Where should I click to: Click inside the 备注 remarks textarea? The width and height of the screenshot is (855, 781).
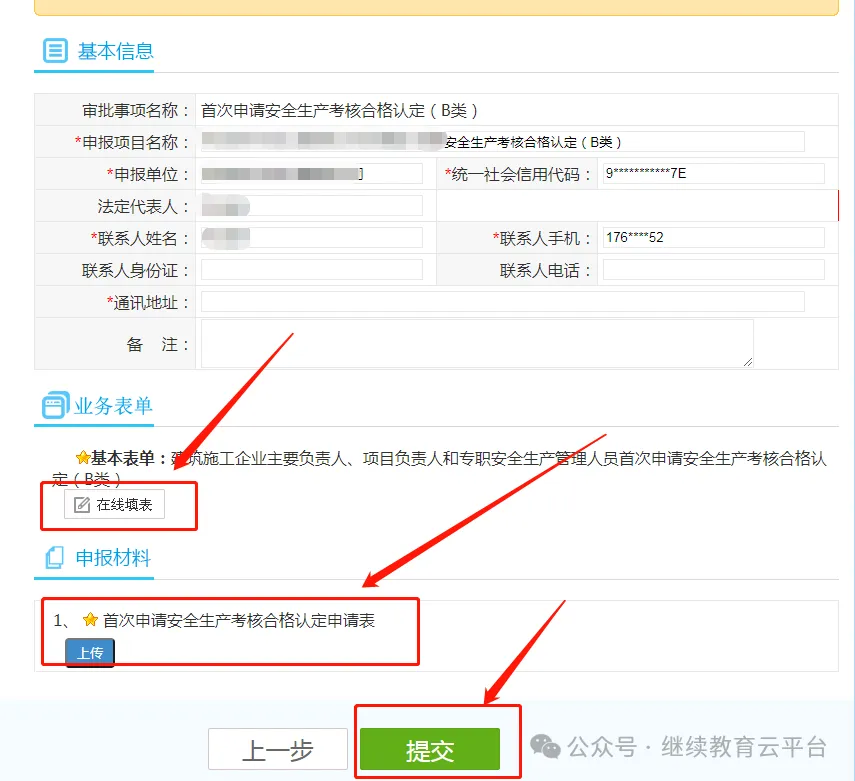477,344
